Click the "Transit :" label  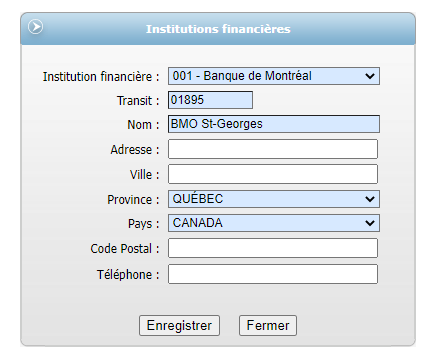pyautogui.click(x=138, y=101)
